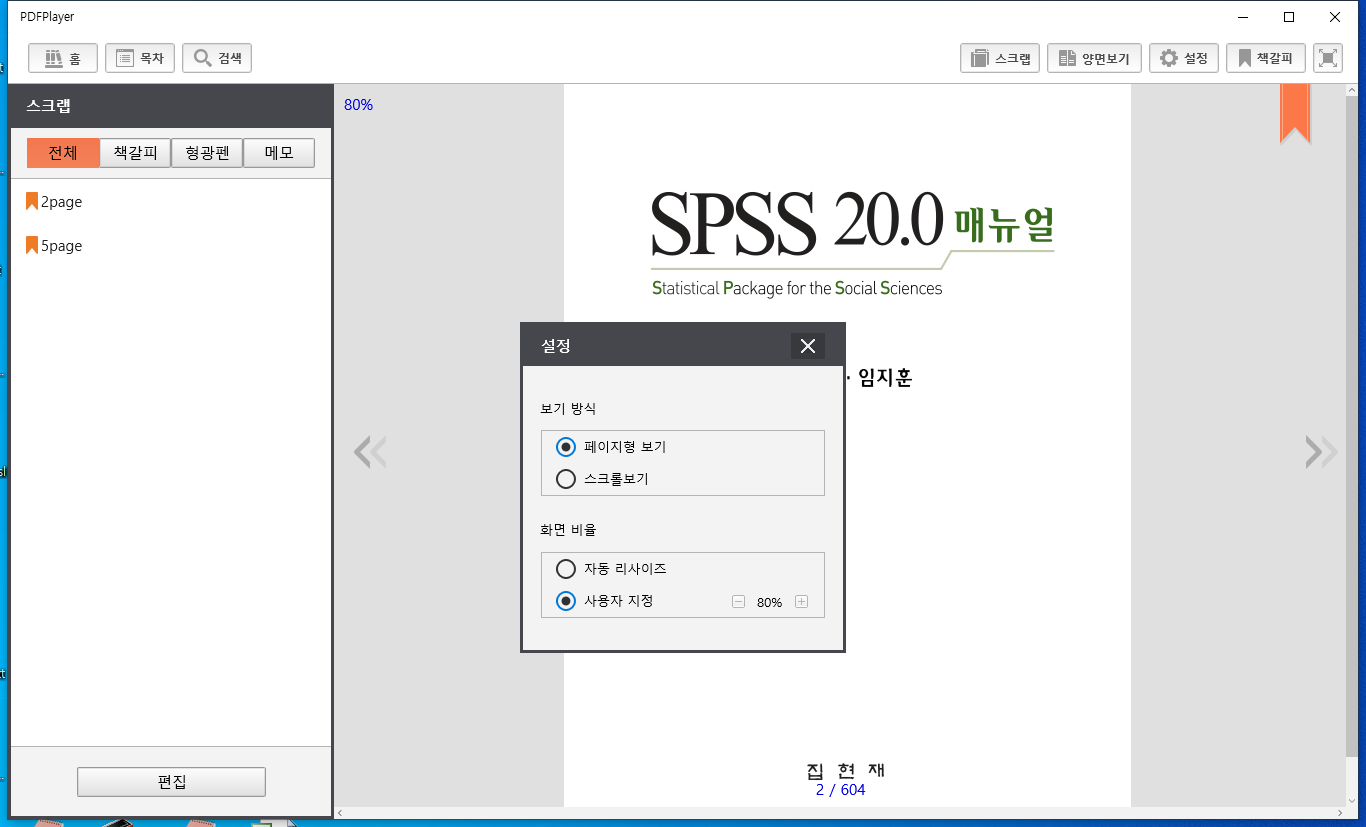The image size is (1366, 827).
Task: Go to next page arrow
Action: 1321,452
